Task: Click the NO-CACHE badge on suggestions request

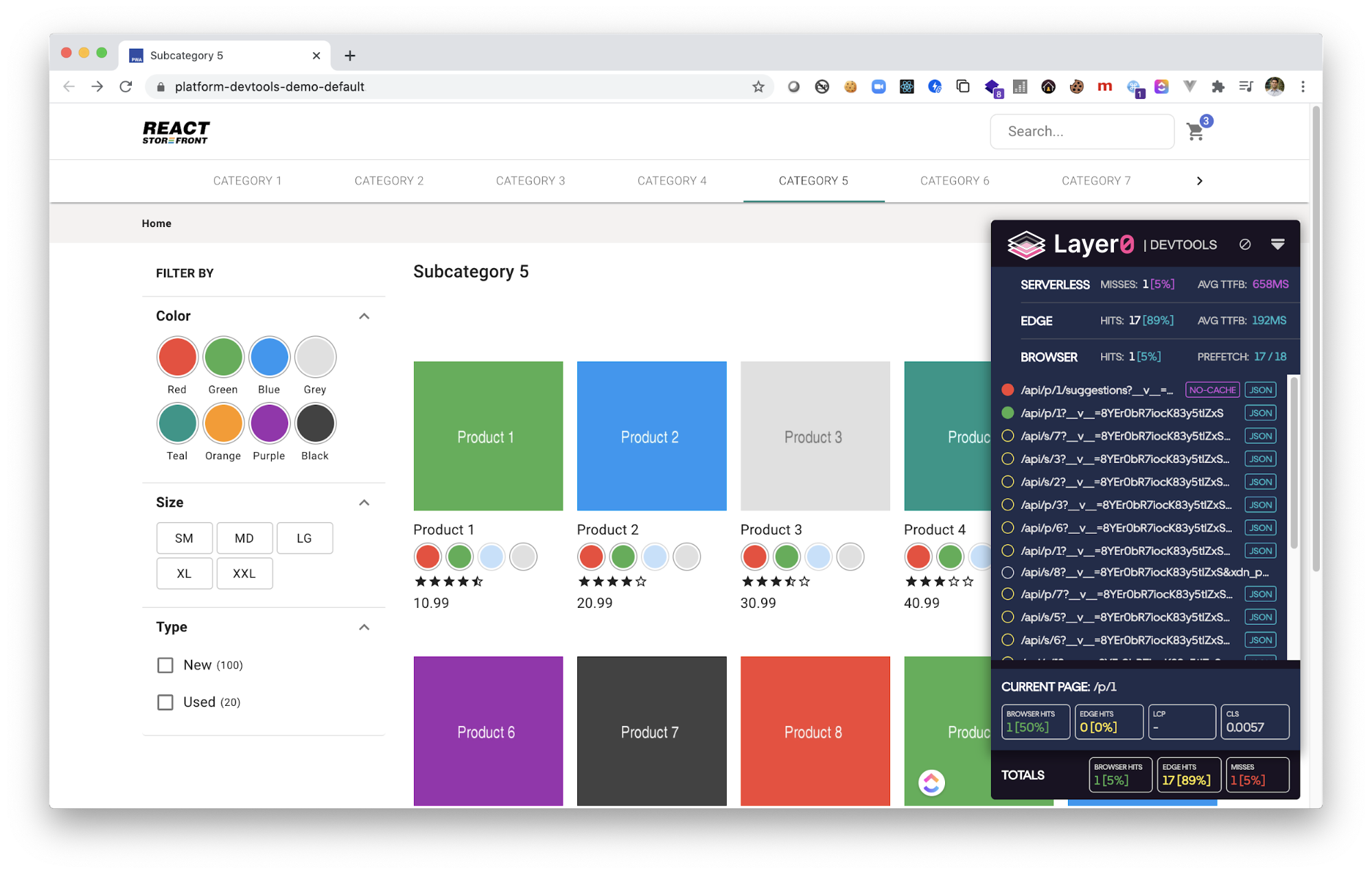Action: [1212, 390]
